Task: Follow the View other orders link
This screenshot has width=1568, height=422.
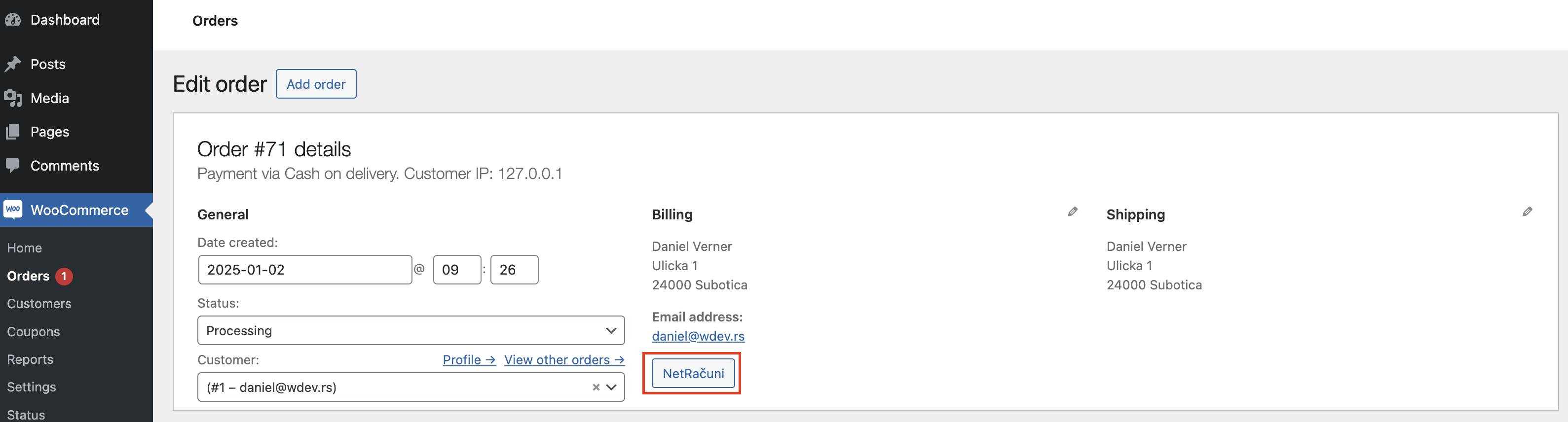Action: click(x=563, y=360)
